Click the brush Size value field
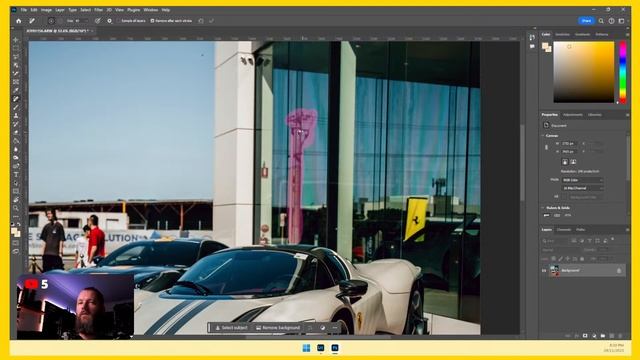This screenshot has width=640, height=360. tap(81, 21)
